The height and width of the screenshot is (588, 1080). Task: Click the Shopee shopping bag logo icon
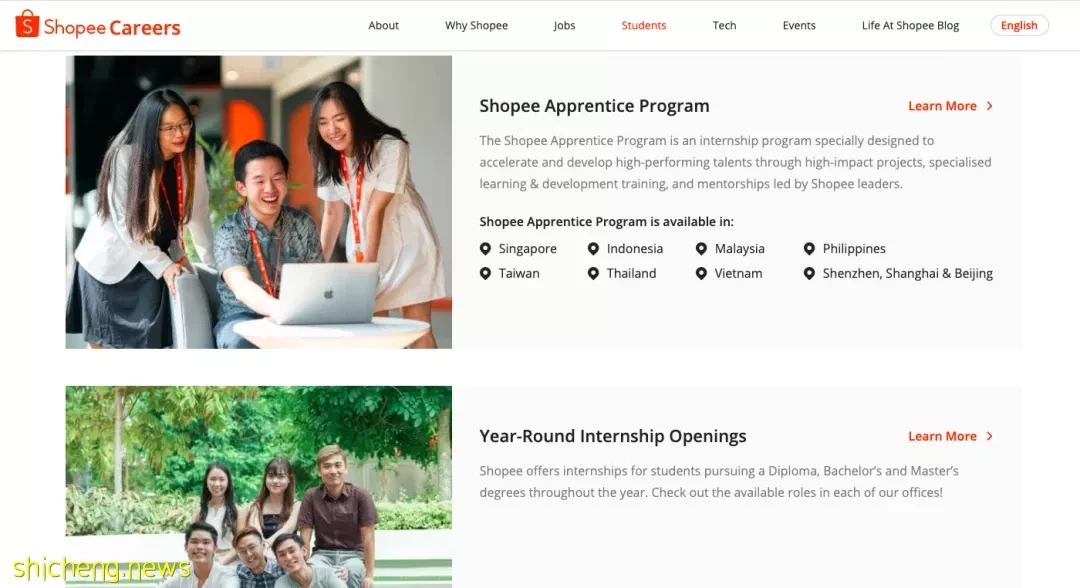(x=27, y=24)
